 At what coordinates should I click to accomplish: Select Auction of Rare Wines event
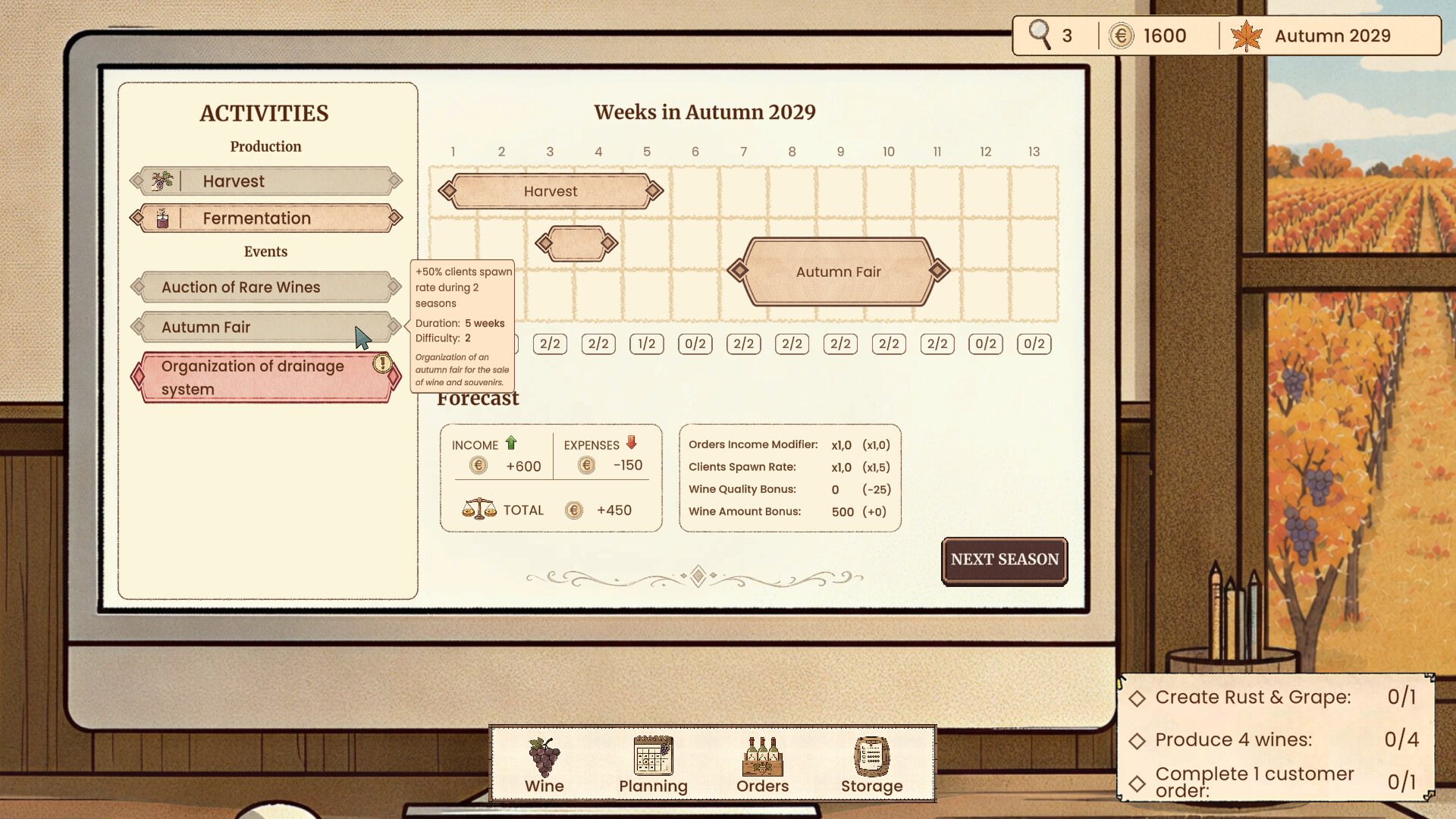266,287
